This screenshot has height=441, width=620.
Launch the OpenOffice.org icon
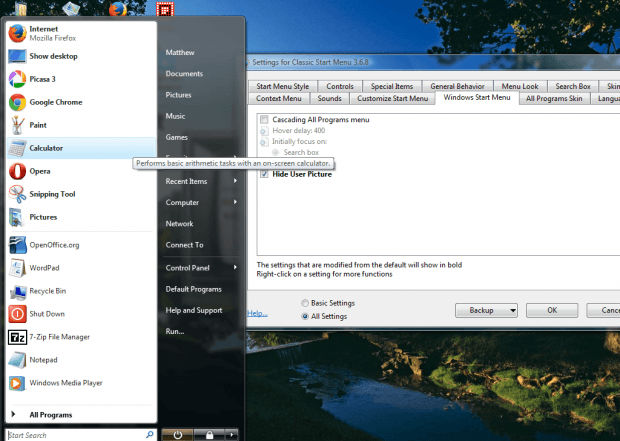coord(17,245)
